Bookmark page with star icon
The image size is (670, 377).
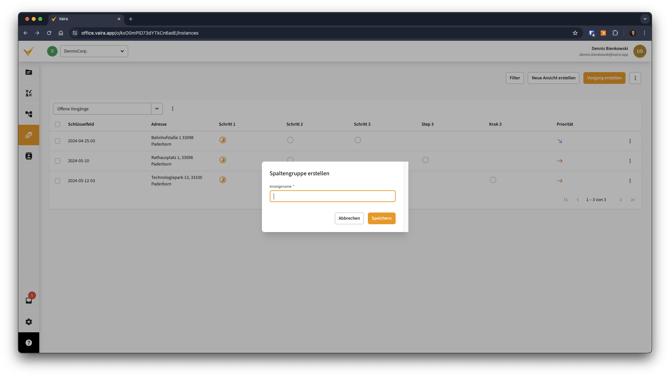click(x=575, y=33)
